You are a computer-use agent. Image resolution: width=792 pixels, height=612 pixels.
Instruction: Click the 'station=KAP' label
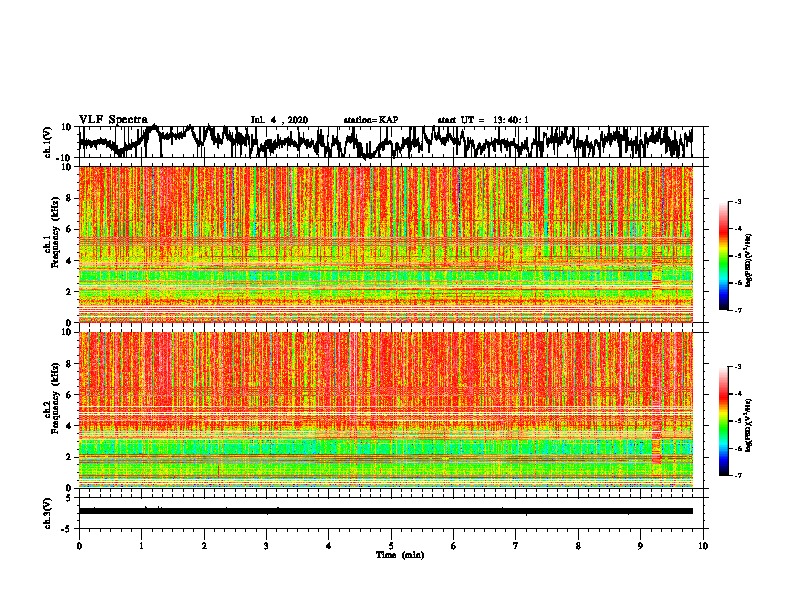[371, 120]
